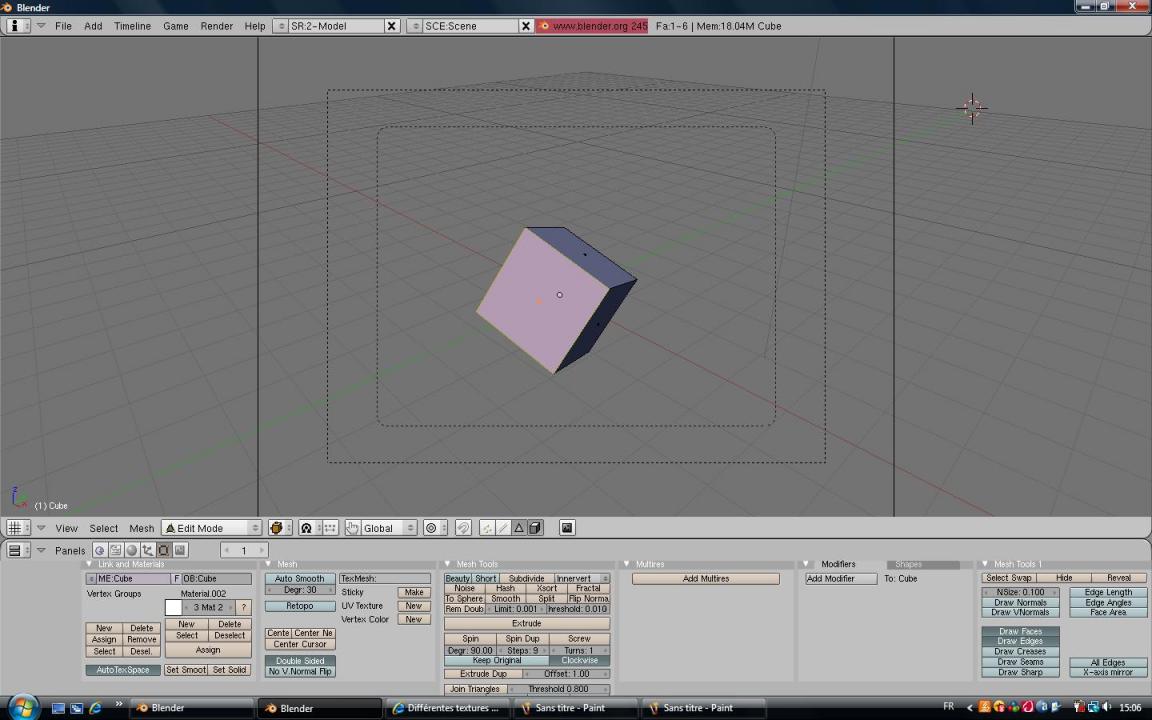
Task: Switch to the Logic buttons panel
Action: point(99,550)
